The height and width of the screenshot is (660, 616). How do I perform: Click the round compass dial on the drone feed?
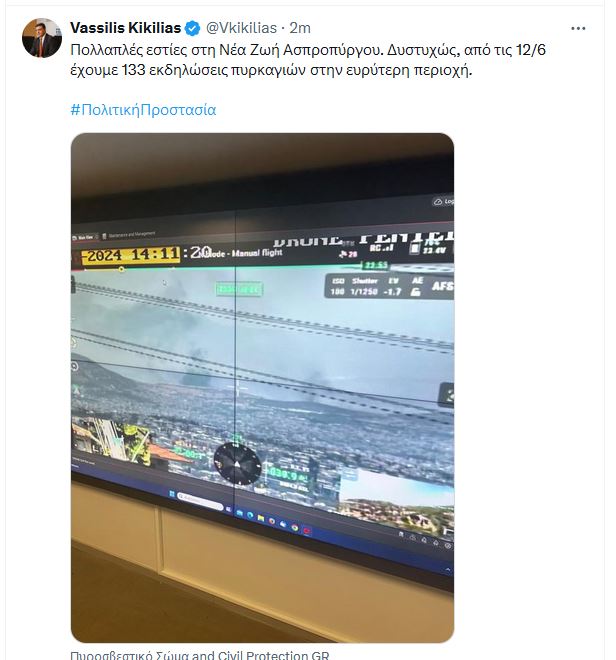click(237, 464)
